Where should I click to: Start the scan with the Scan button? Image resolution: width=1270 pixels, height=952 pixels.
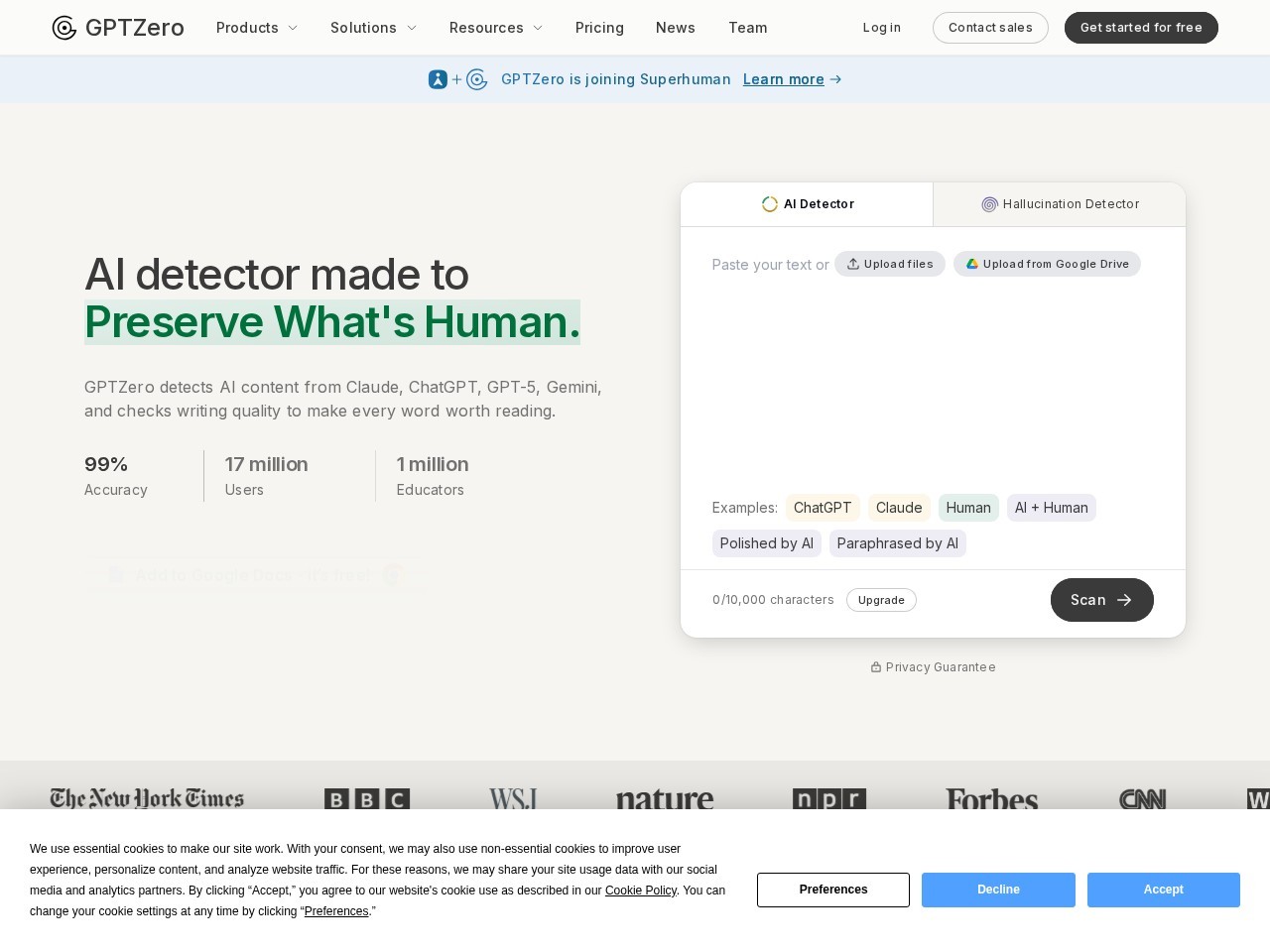tap(1102, 600)
